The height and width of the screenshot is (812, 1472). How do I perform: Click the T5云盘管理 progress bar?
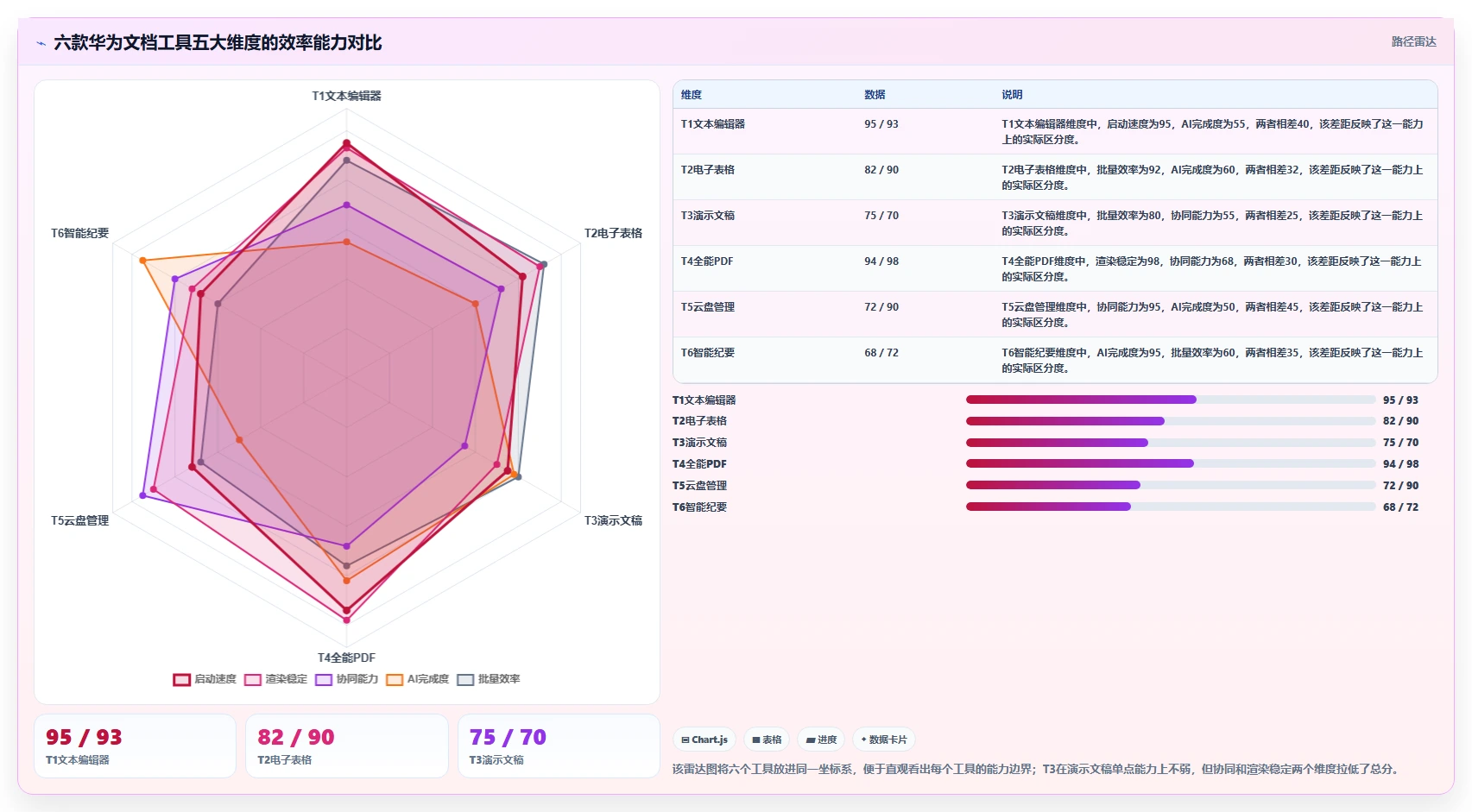[x=1171, y=485]
